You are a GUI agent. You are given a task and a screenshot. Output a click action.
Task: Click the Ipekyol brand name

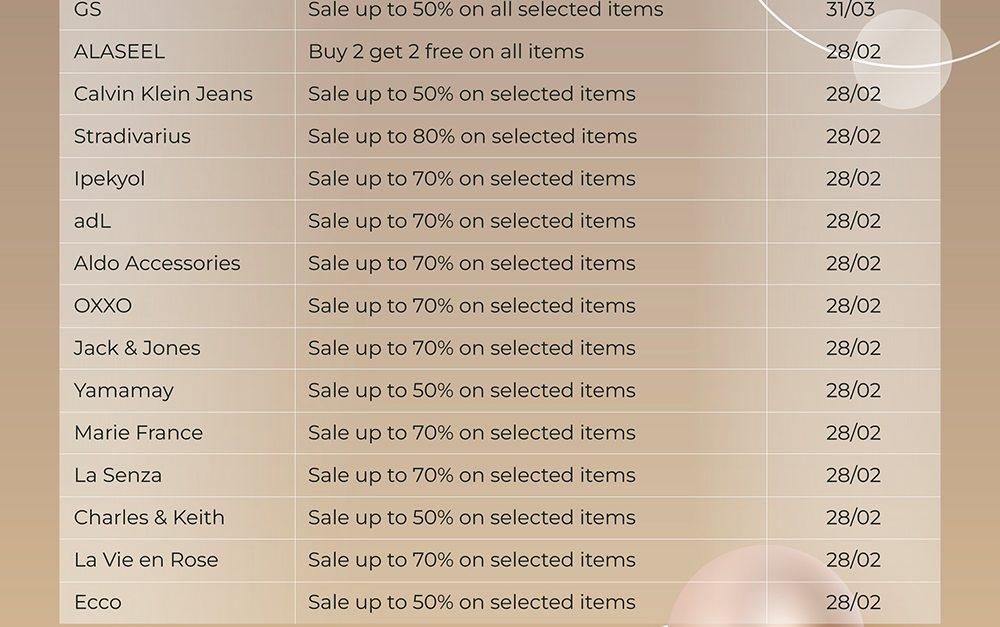(110, 179)
